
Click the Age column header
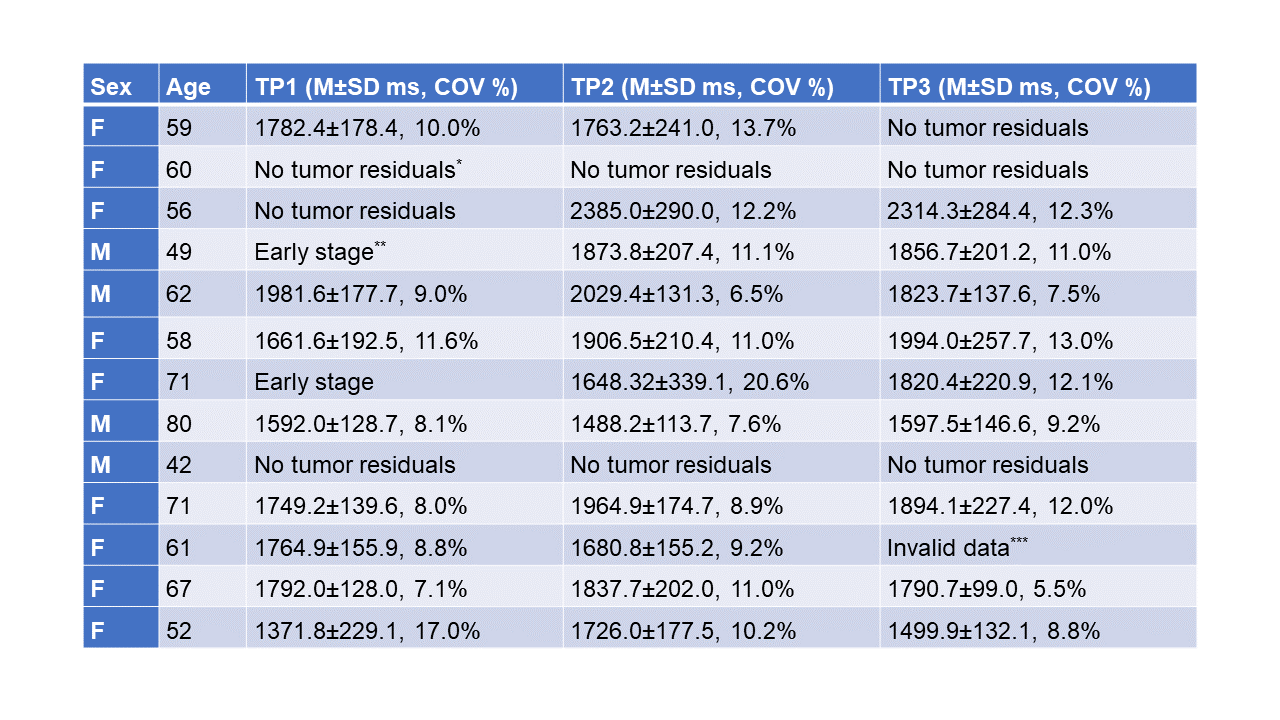[x=188, y=87]
